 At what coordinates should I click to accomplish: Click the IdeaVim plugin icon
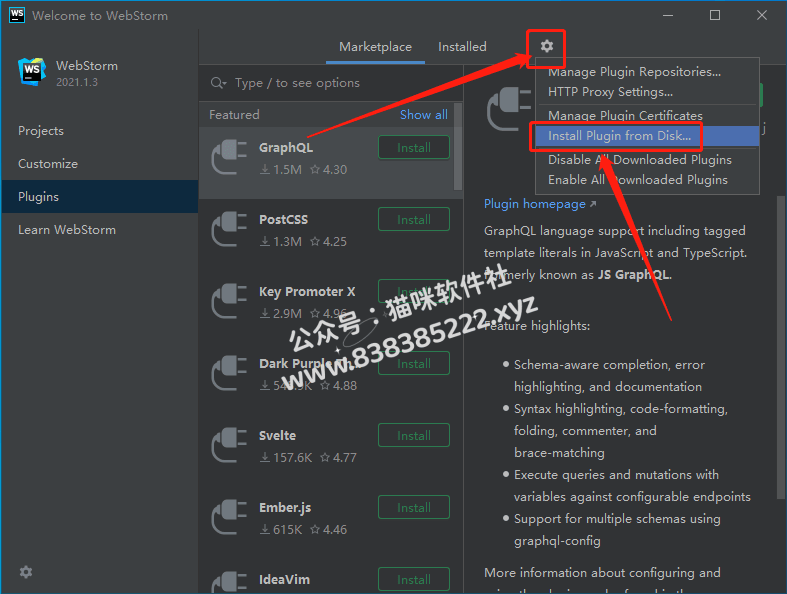coord(229,582)
